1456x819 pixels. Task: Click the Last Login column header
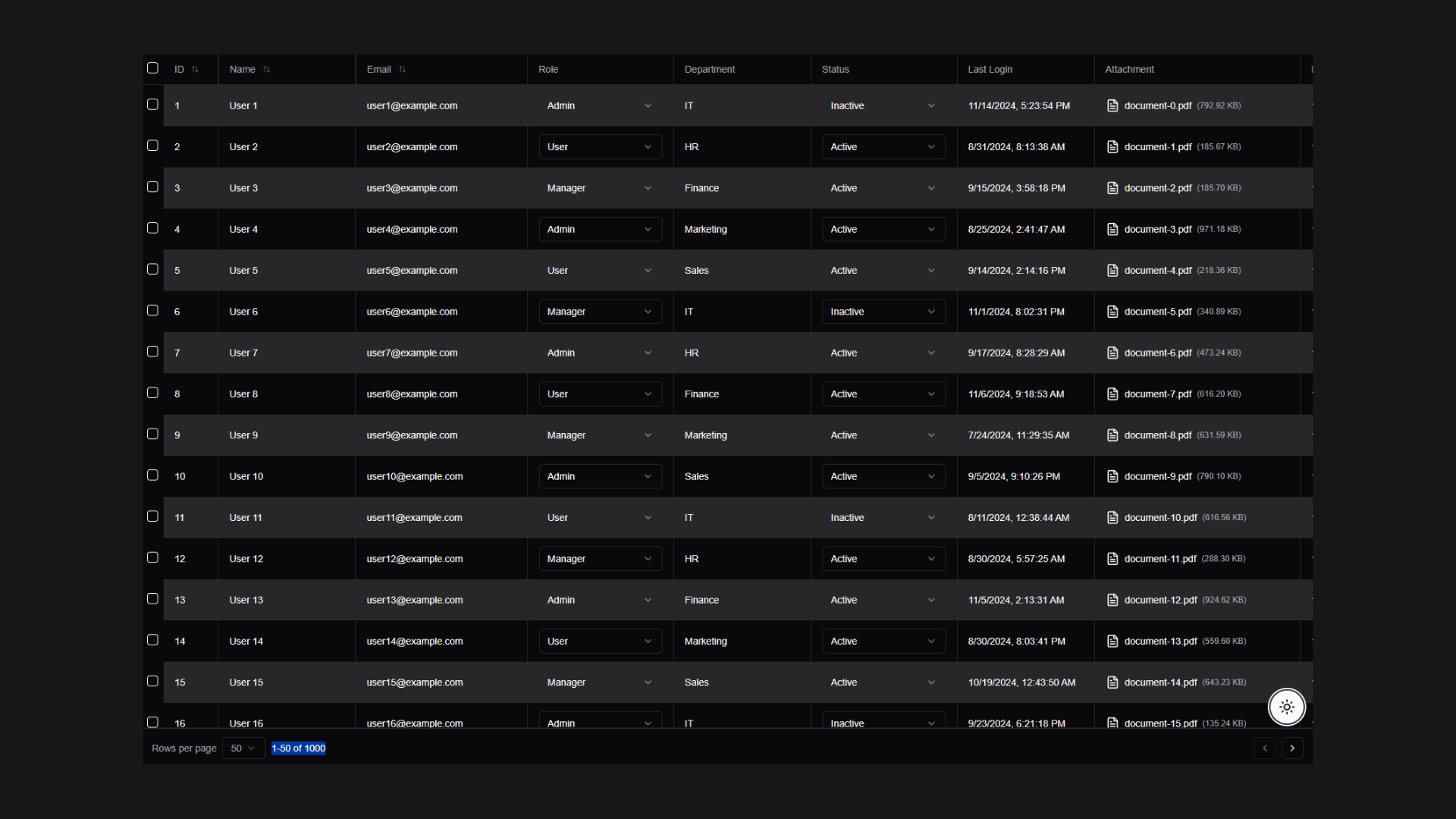(x=990, y=69)
